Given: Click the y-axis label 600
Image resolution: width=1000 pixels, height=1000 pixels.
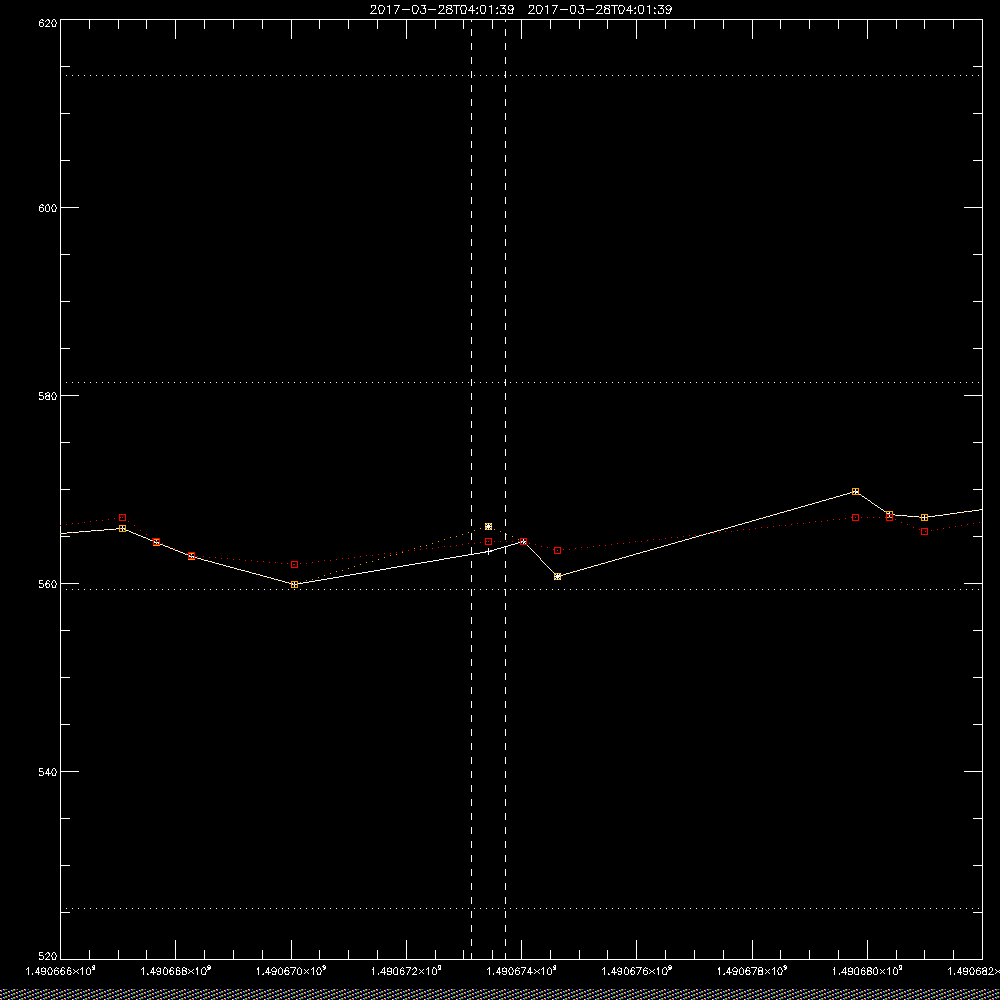Looking at the screenshot, I should [48, 208].
